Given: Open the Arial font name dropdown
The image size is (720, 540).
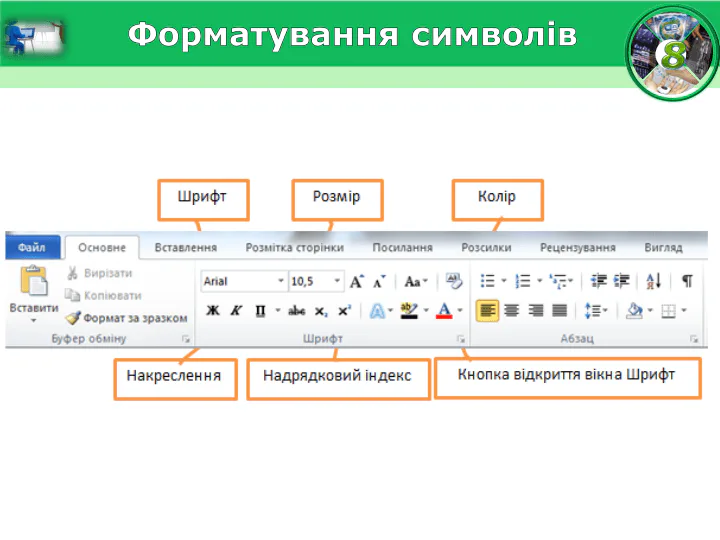Looking at the screenshot, I should point(279,282).
